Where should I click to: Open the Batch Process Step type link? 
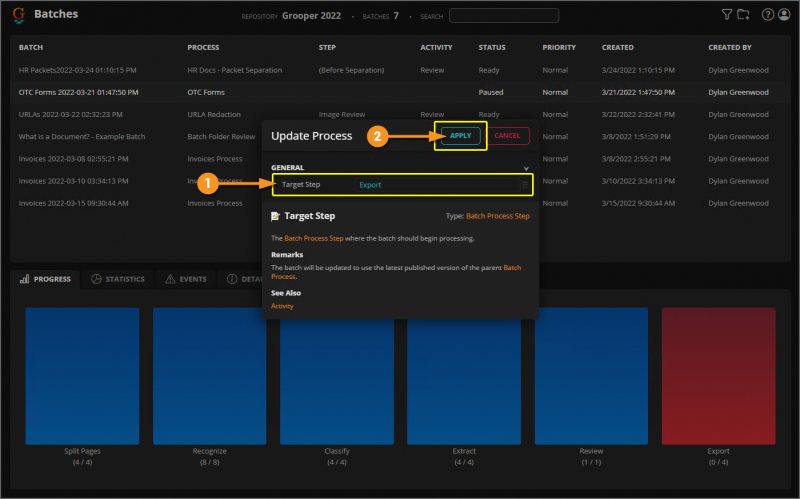[x=498, y=216]
